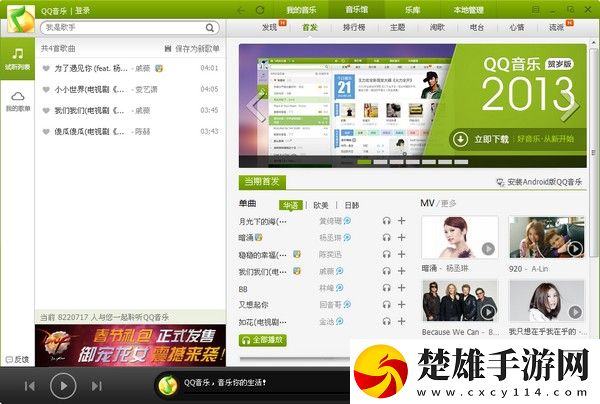600x404 pixels.
Task: Listen to 稳稳的幸福 via headphone icon
Action: point(386,254)
